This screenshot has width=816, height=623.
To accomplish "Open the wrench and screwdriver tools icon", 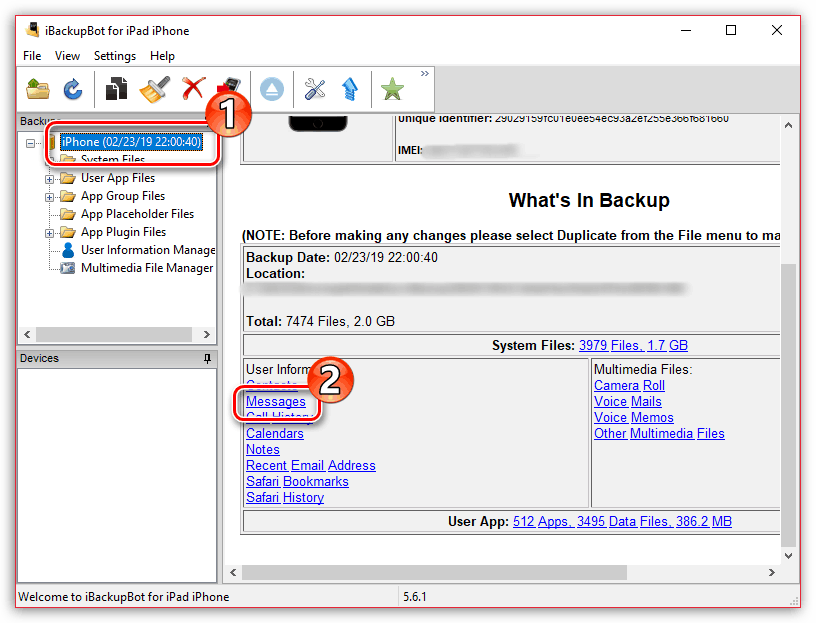I will click(x=315, y=89).
